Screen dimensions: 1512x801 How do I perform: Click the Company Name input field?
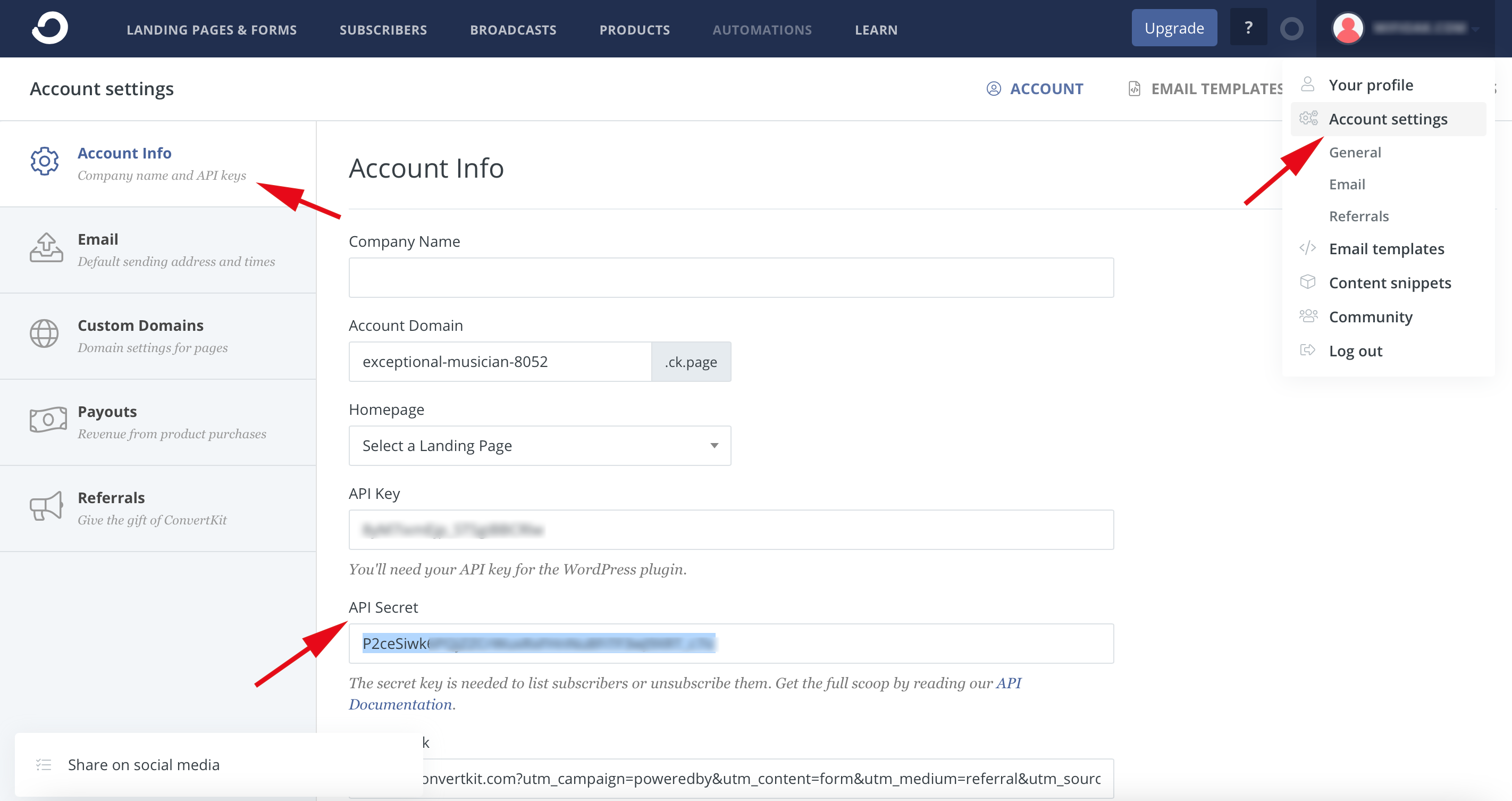[x=731, y=277]
